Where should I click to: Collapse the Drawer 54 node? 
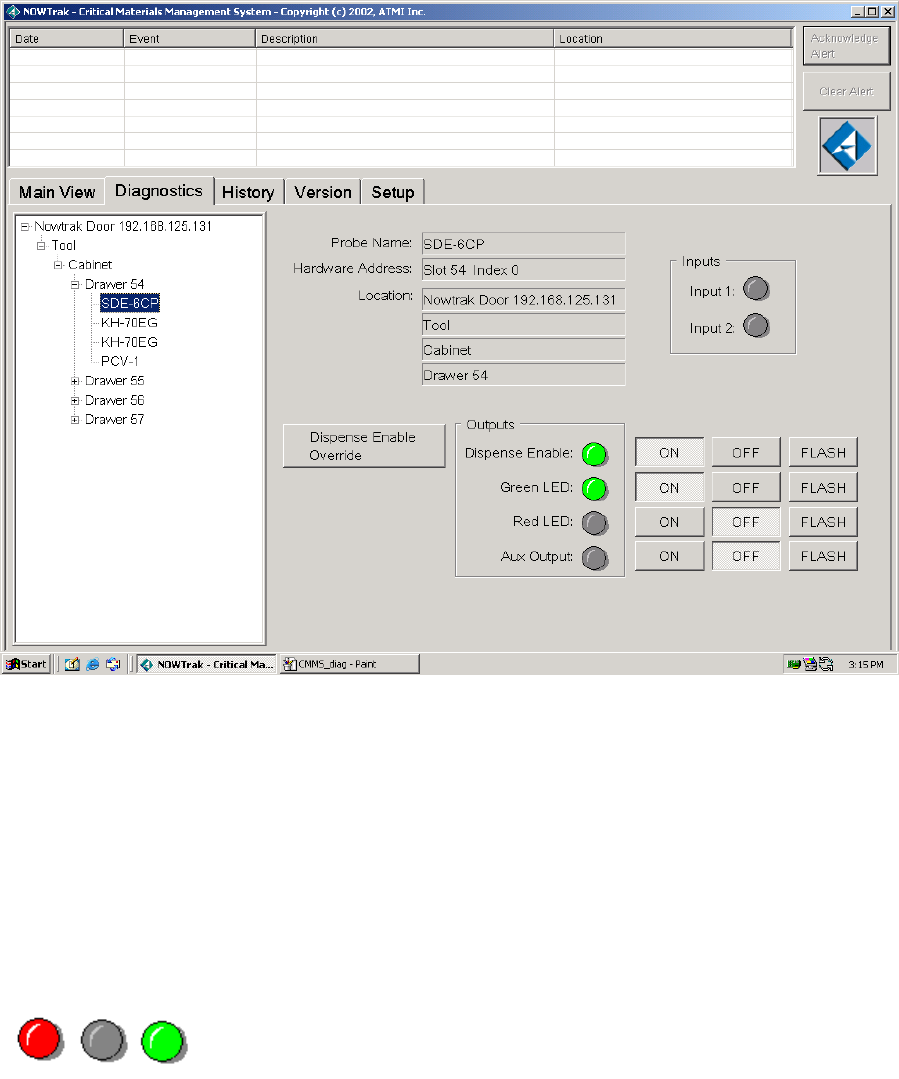click(x=75, y=284)
